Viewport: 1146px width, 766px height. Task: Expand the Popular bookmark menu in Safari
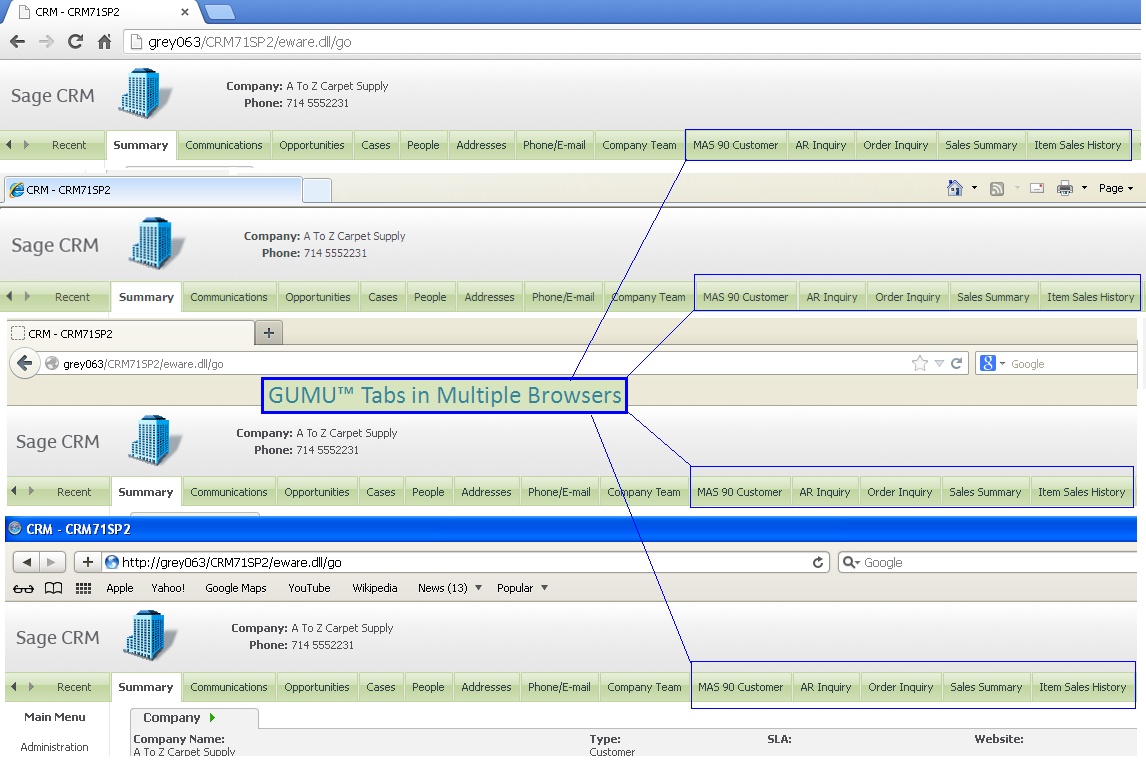click(523, 588)
